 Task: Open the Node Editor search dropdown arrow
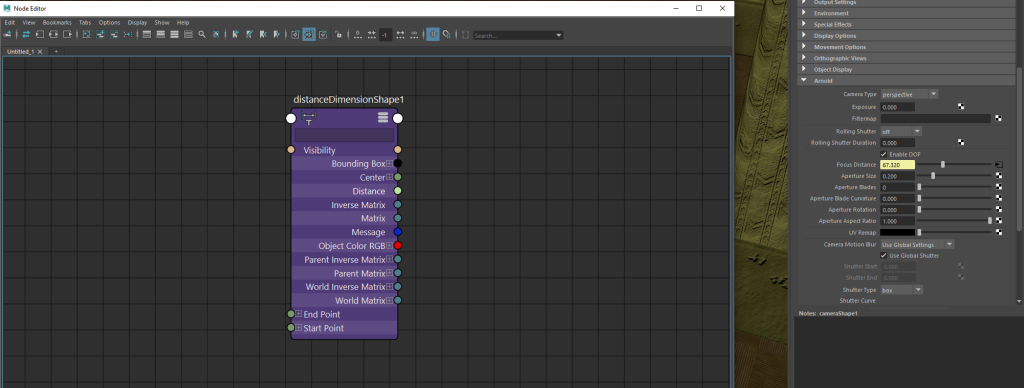tap(558, 35)
